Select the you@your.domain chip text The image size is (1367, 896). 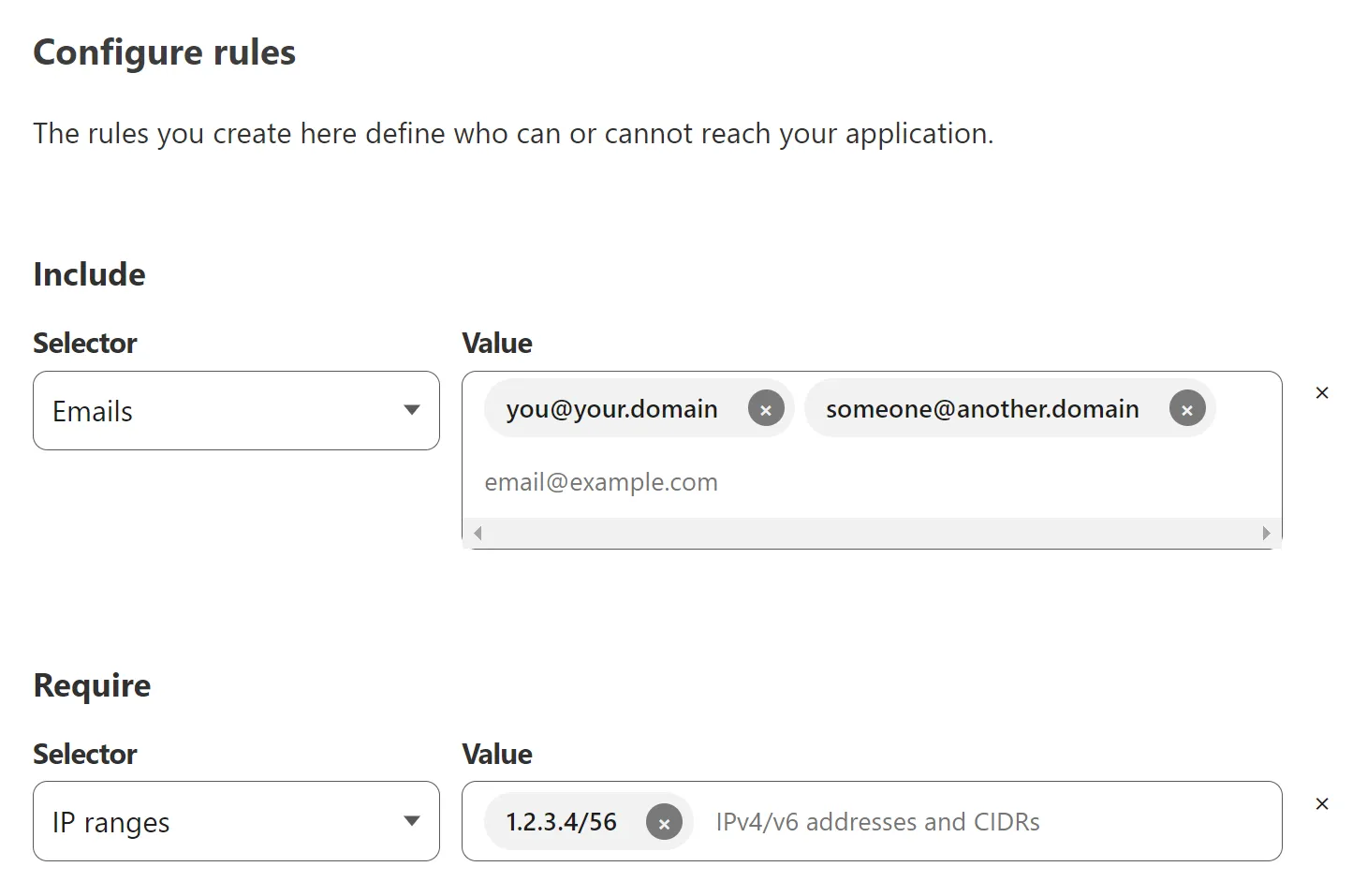tap(611, 409)
